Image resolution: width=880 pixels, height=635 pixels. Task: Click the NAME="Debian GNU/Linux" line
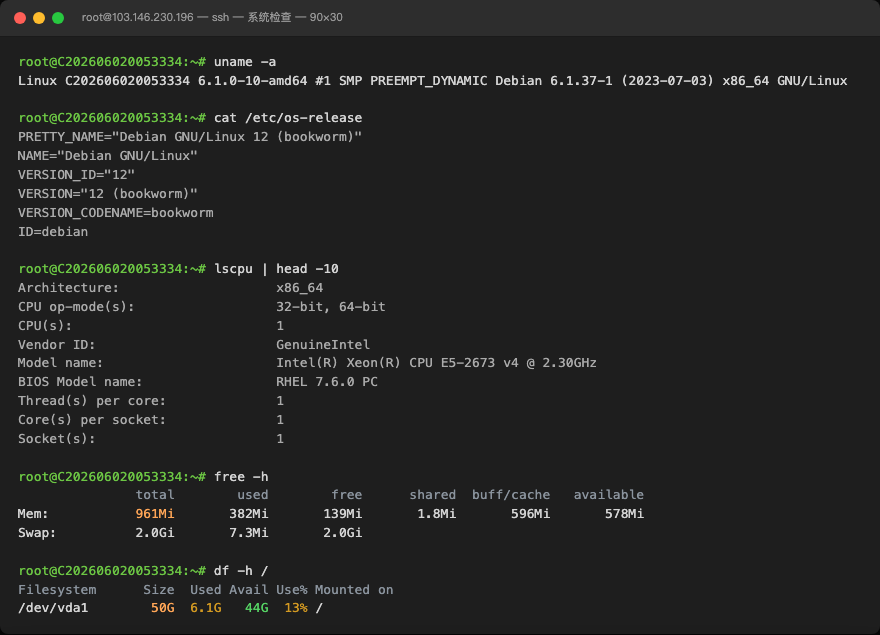(x=108, y=156)
